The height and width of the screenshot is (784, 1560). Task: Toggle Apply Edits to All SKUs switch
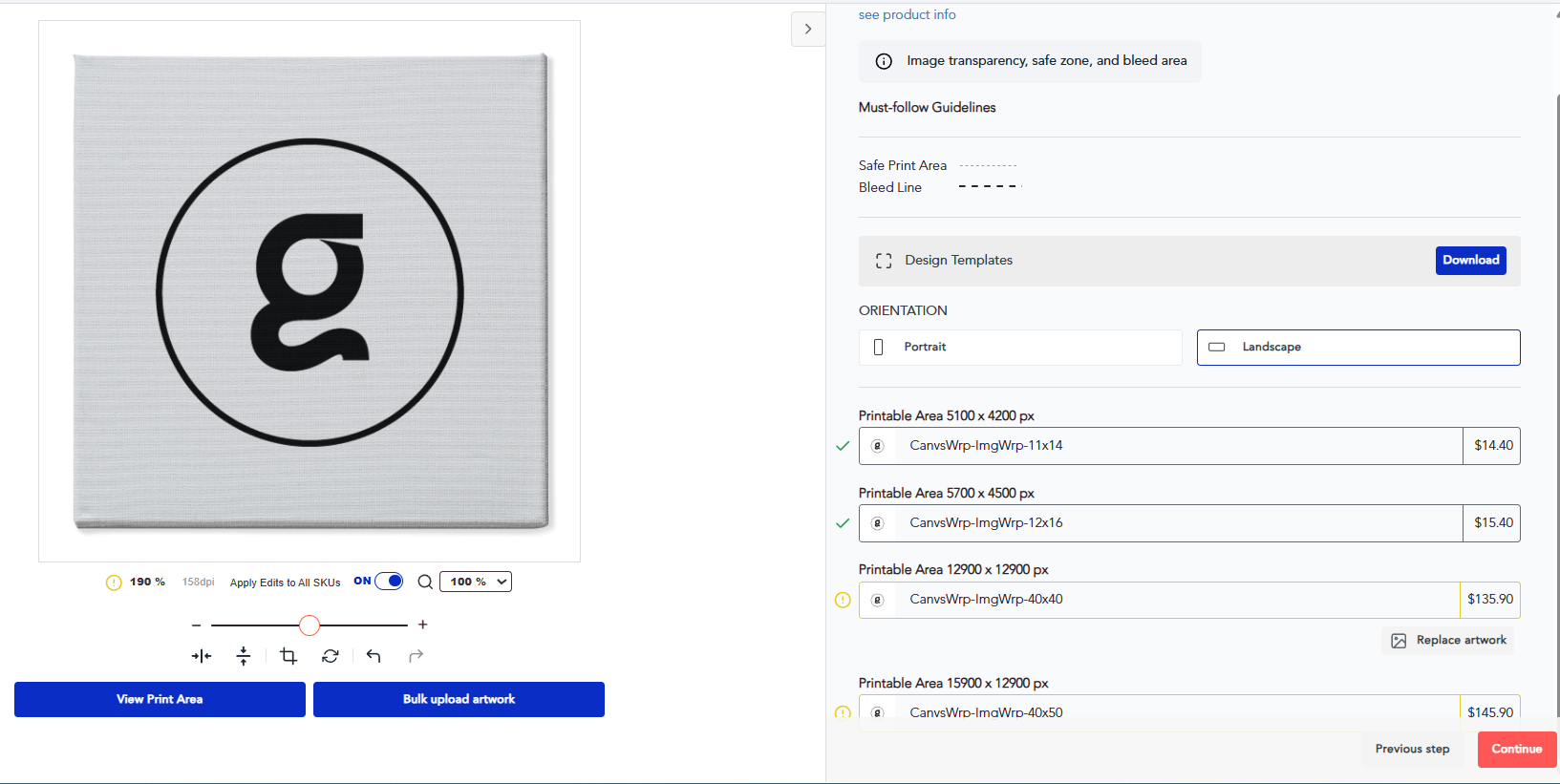point(389,582)
